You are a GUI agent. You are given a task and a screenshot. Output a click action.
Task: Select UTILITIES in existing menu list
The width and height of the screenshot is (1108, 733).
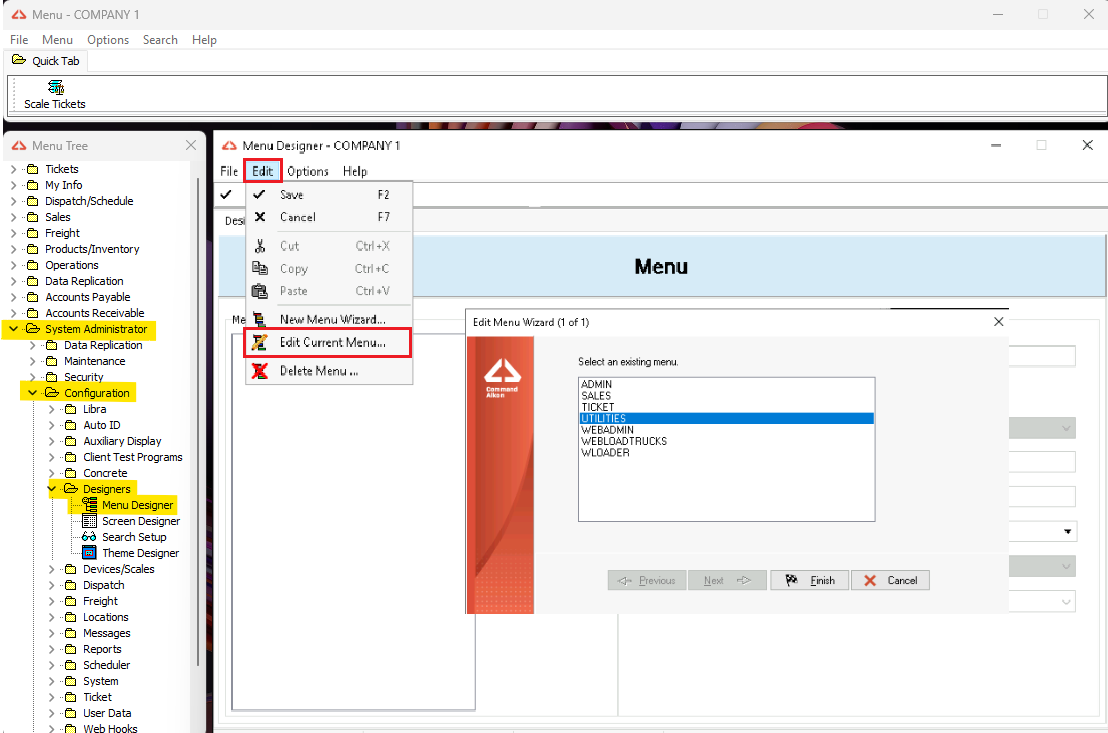(x=726, y=418)
